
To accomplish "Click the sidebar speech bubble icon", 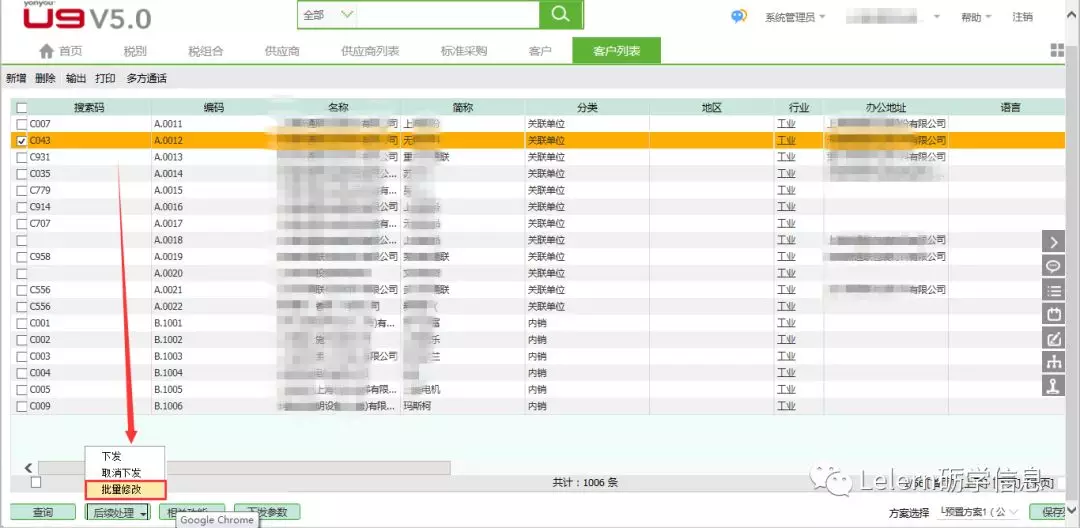I will tap(1054, 266).
